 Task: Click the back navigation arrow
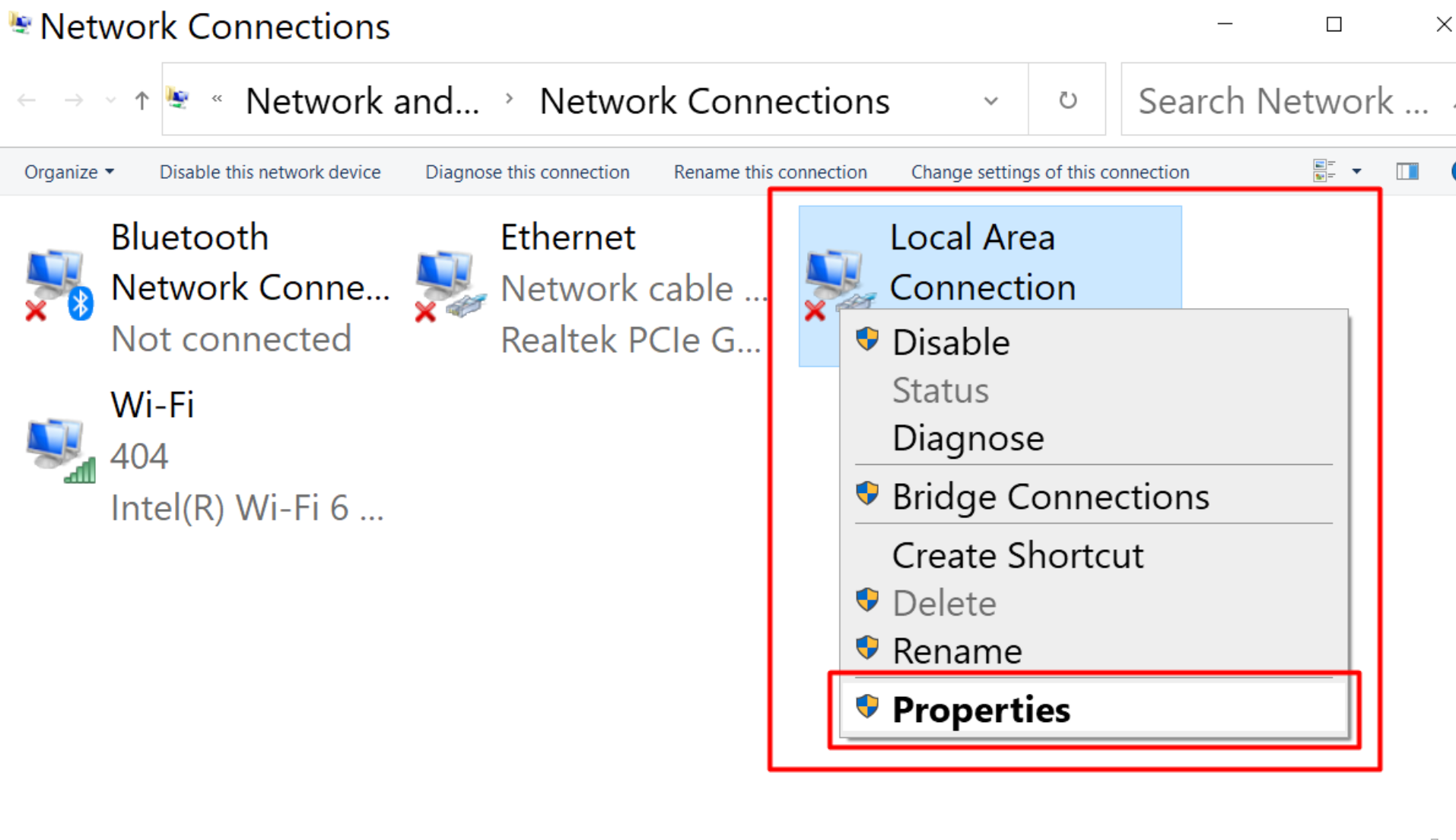point(27,100)
